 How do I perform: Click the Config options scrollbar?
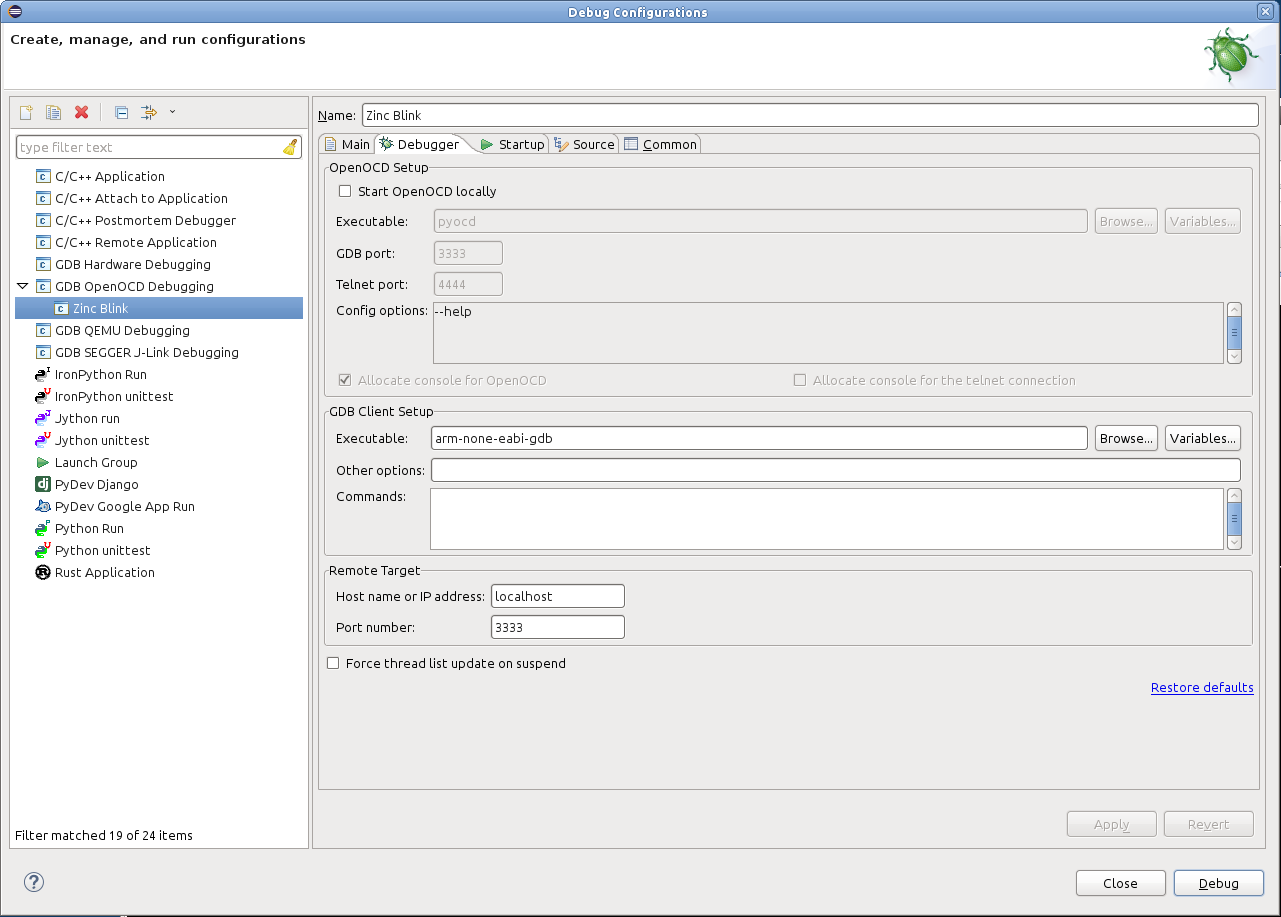click(1234, 333)
